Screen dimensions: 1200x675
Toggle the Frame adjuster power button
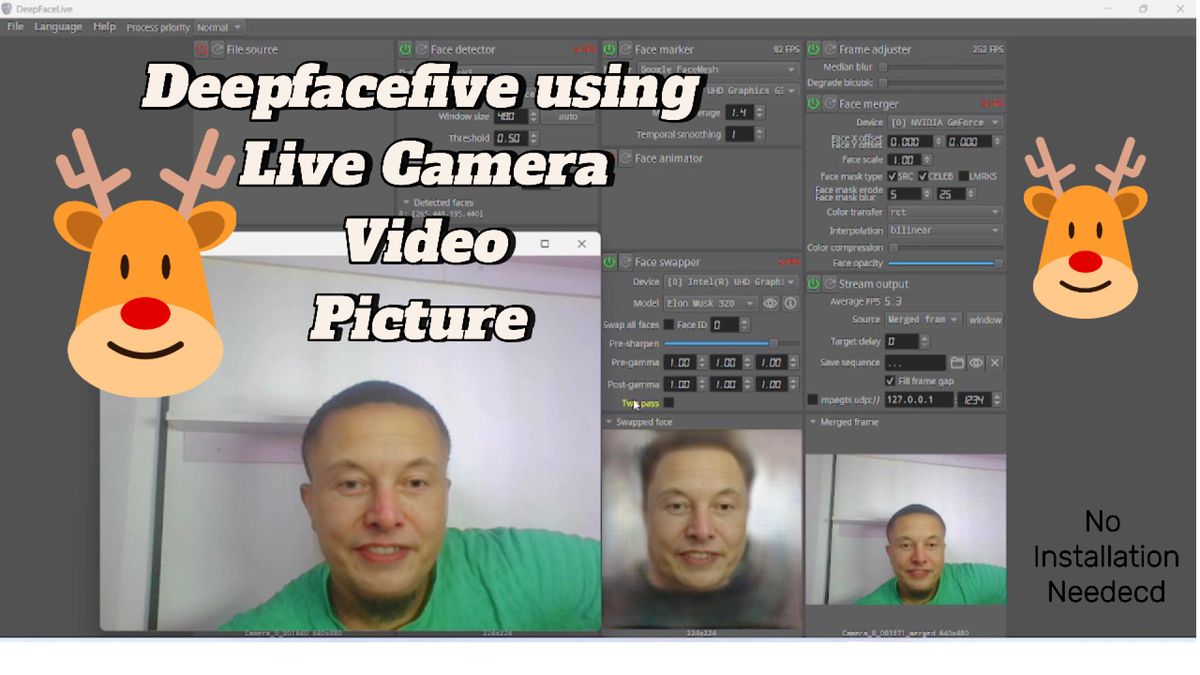pos(814,49)
